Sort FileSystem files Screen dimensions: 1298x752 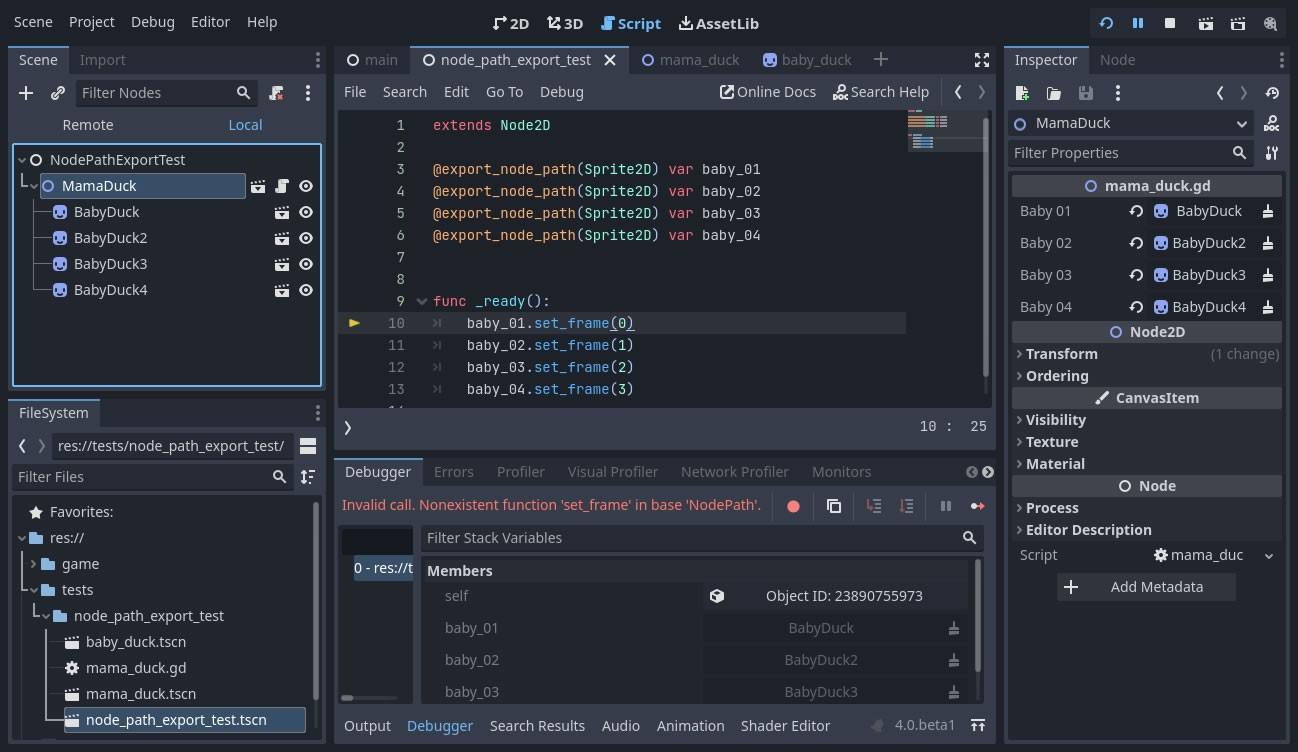(308, 477)
